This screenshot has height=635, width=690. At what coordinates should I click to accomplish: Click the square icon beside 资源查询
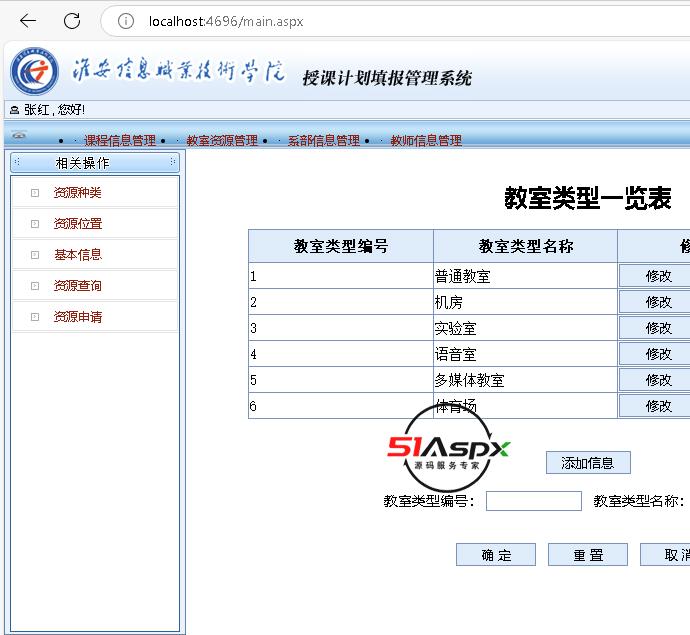point(35,286)
